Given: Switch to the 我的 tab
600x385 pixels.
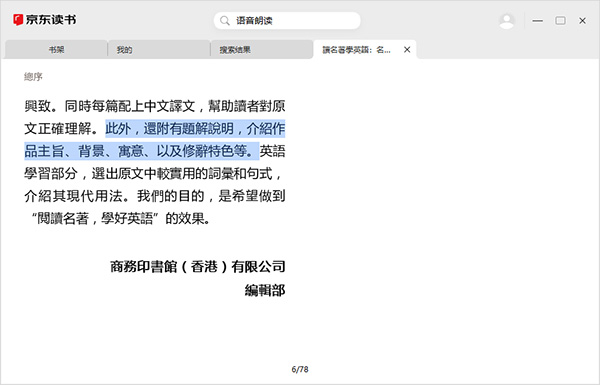Looking at the screenshot, I should (x=159, y=50).
